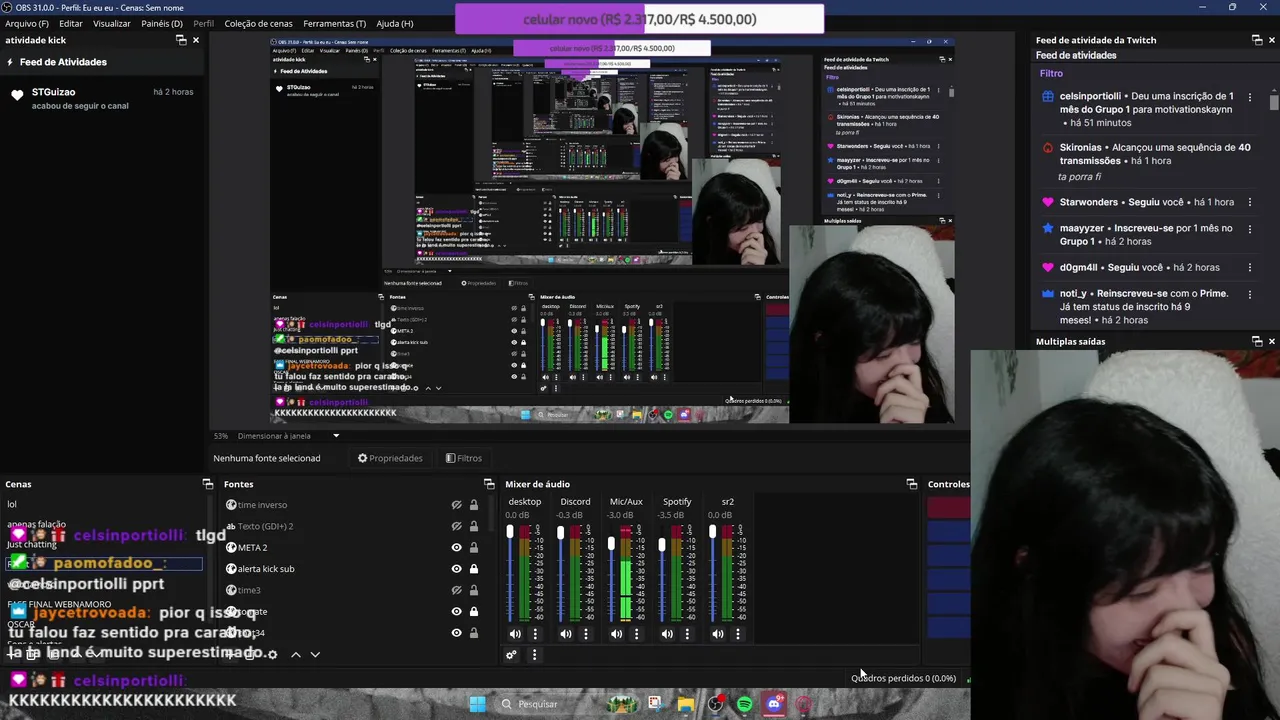The height and width of the screenshot is (720, 1280).
Task: Undock the Mixer de áudio panel
Action: tap(912, 484)
